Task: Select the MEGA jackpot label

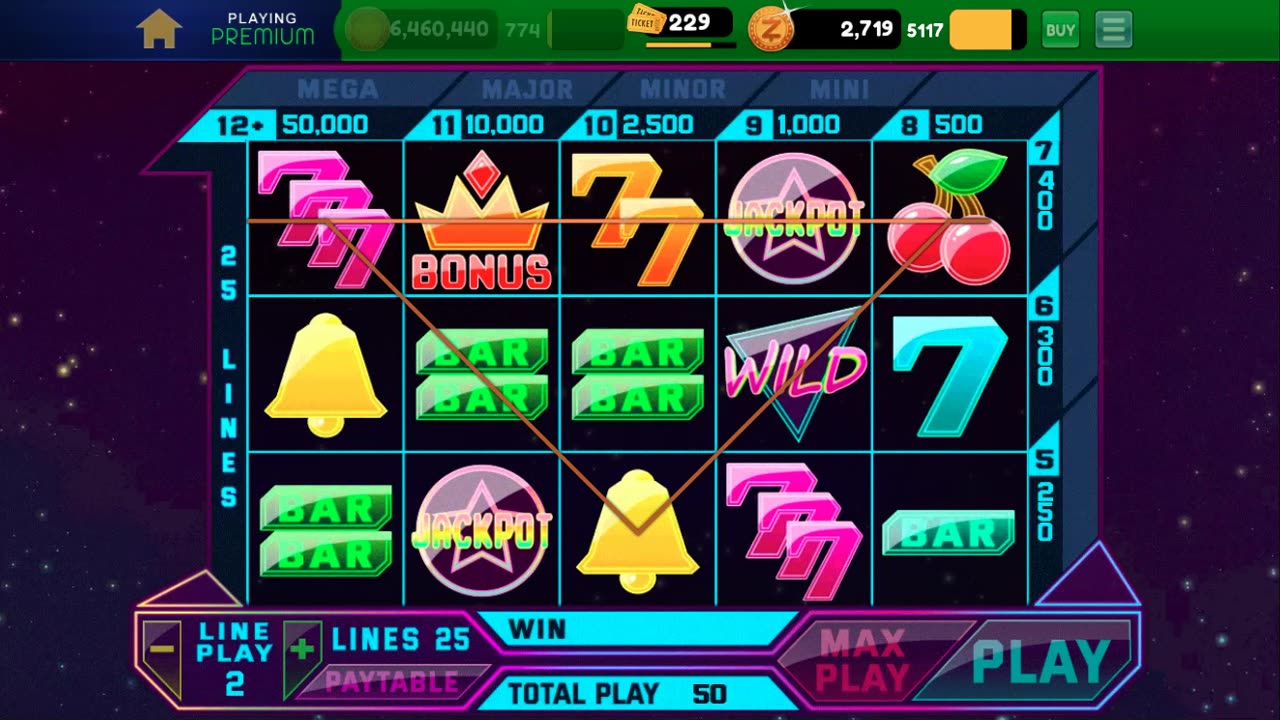Action: (x=338, y=90)
